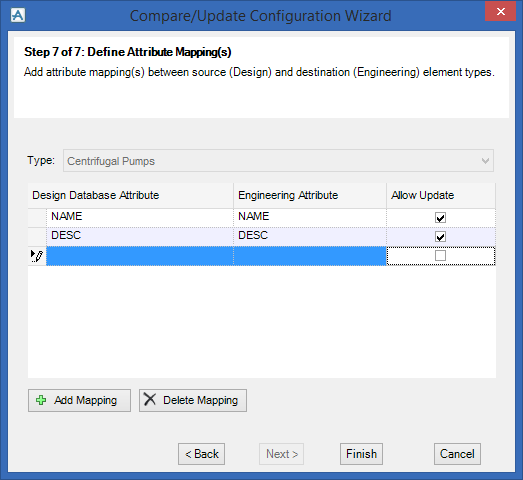Screen dimensions: 523x480
Task: Check Allow Update for the new empty row
Action: tap(440, 256)
